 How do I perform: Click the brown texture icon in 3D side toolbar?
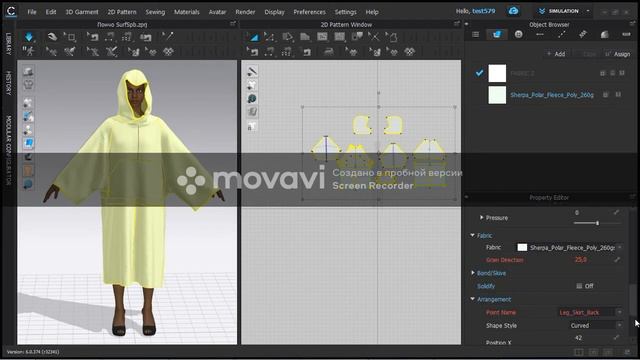point(28,170)
